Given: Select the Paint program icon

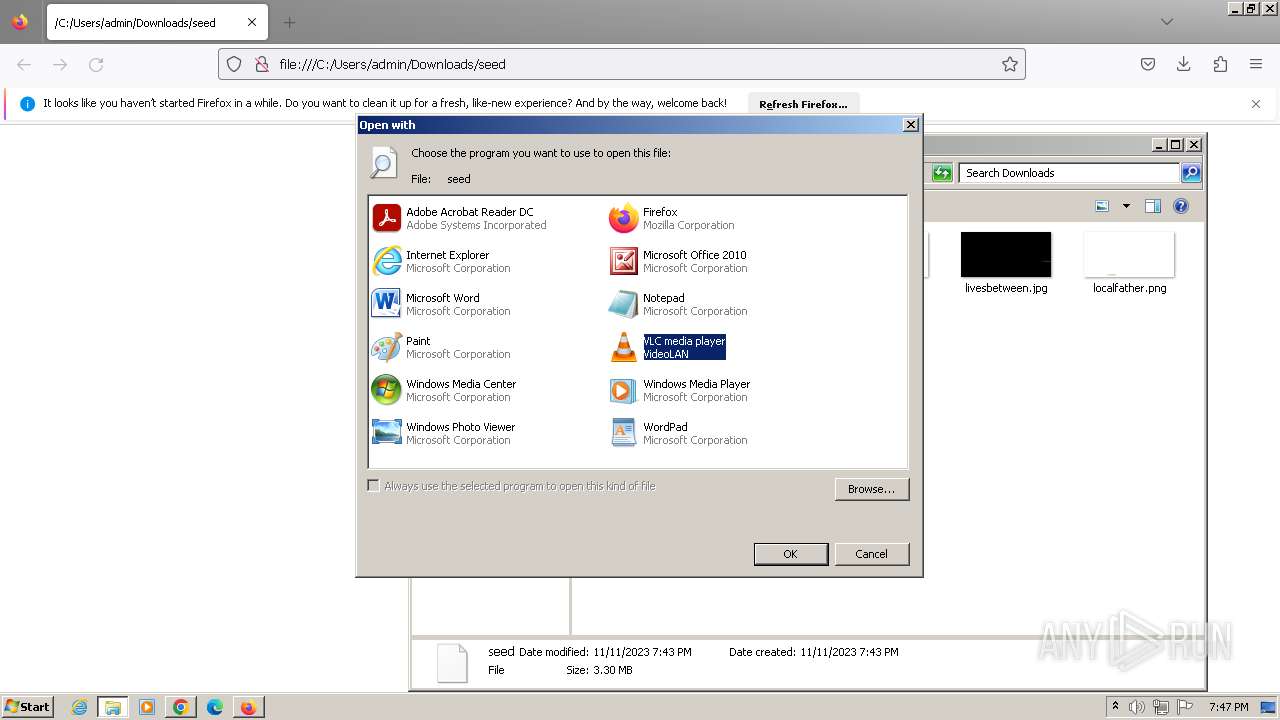Looking at the screenshot, I should [x=386, y=347].
